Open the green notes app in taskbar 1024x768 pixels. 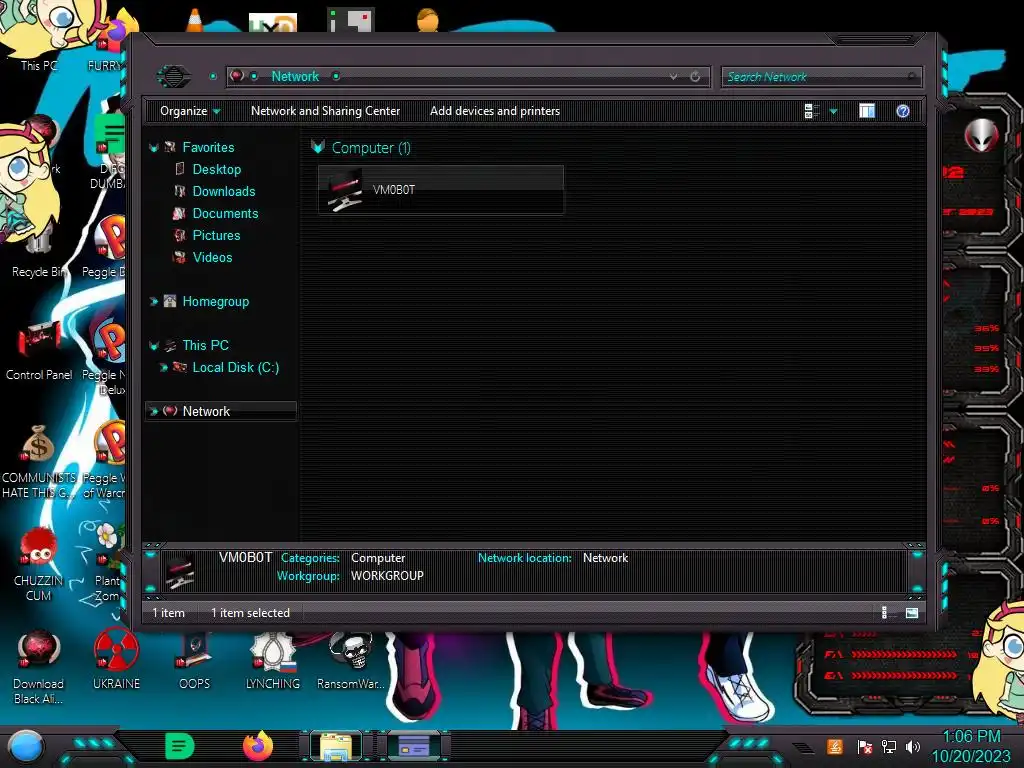180,746
